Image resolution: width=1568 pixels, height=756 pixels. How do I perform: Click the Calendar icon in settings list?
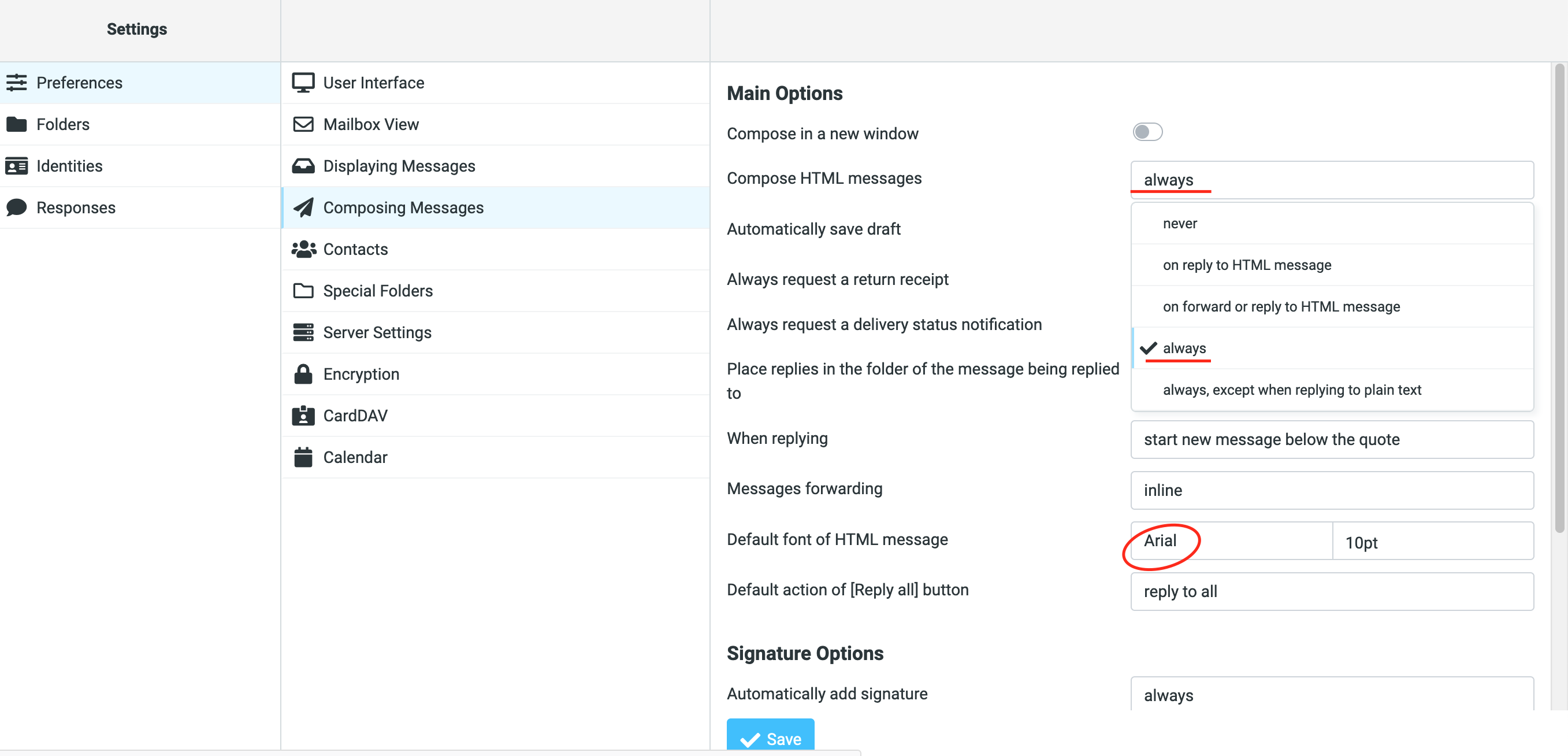coord(303,457)
